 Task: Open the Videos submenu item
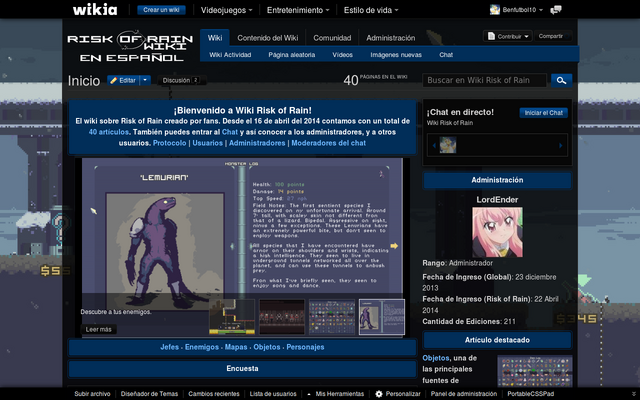(342, 55)
